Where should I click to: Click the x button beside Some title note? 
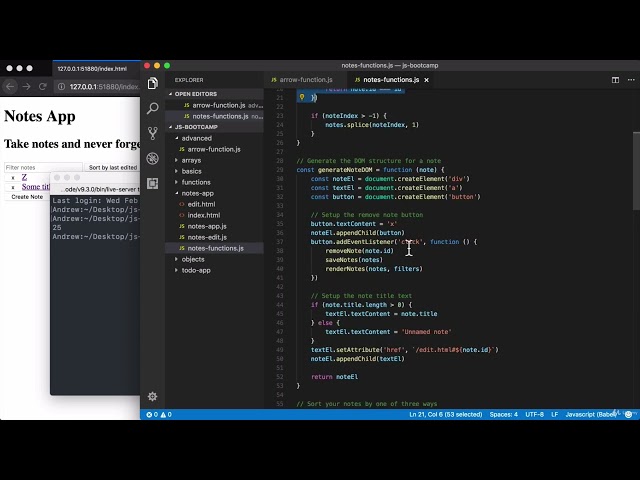coord(13,187)
